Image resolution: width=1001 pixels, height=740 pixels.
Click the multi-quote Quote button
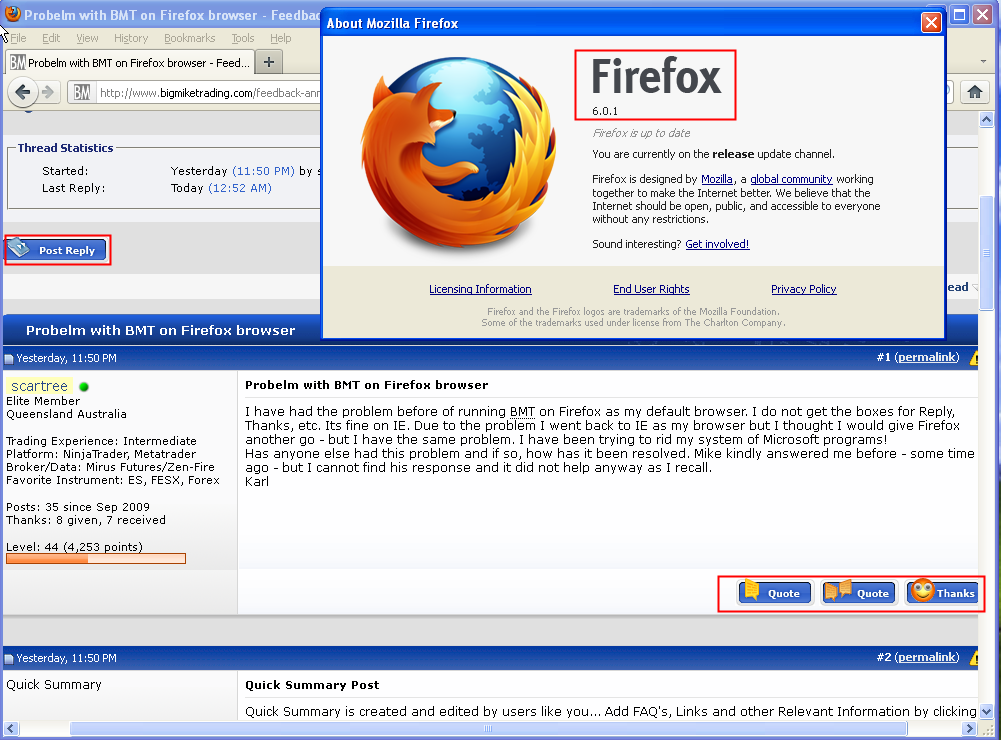coord(858,593)
